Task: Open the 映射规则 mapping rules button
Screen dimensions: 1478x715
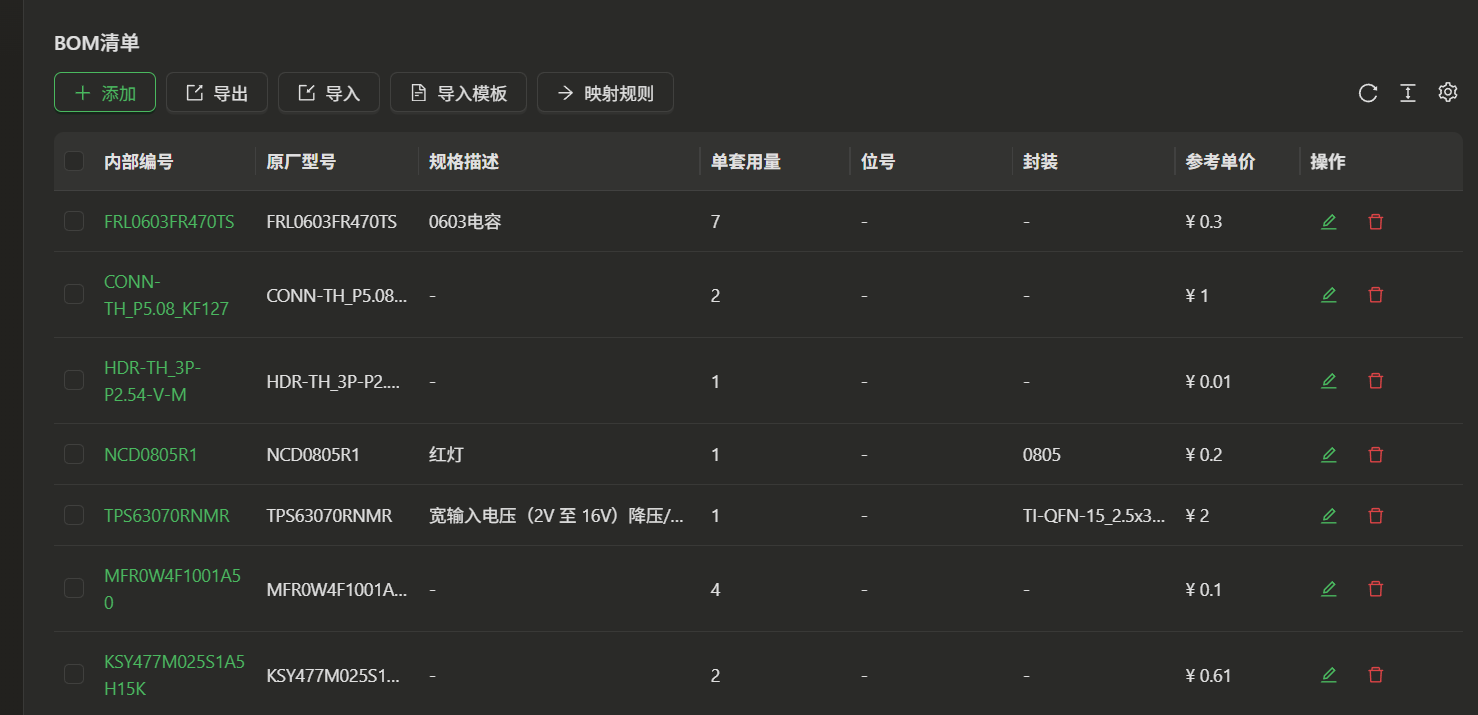Action: click(x=605, y=93)
